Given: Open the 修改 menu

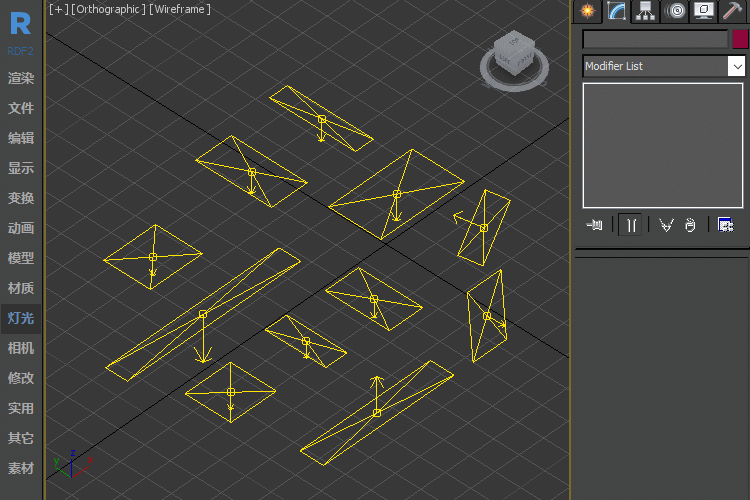Looking at the screenshot, I should tap(21, 378).
